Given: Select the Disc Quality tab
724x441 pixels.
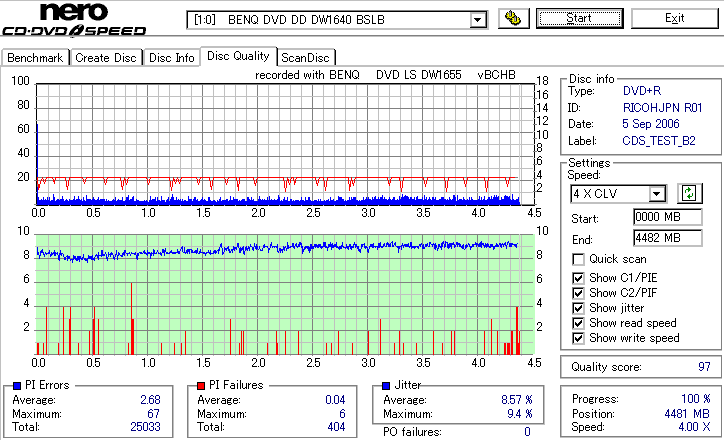Looking at the screenshot, I should point(238,56).
